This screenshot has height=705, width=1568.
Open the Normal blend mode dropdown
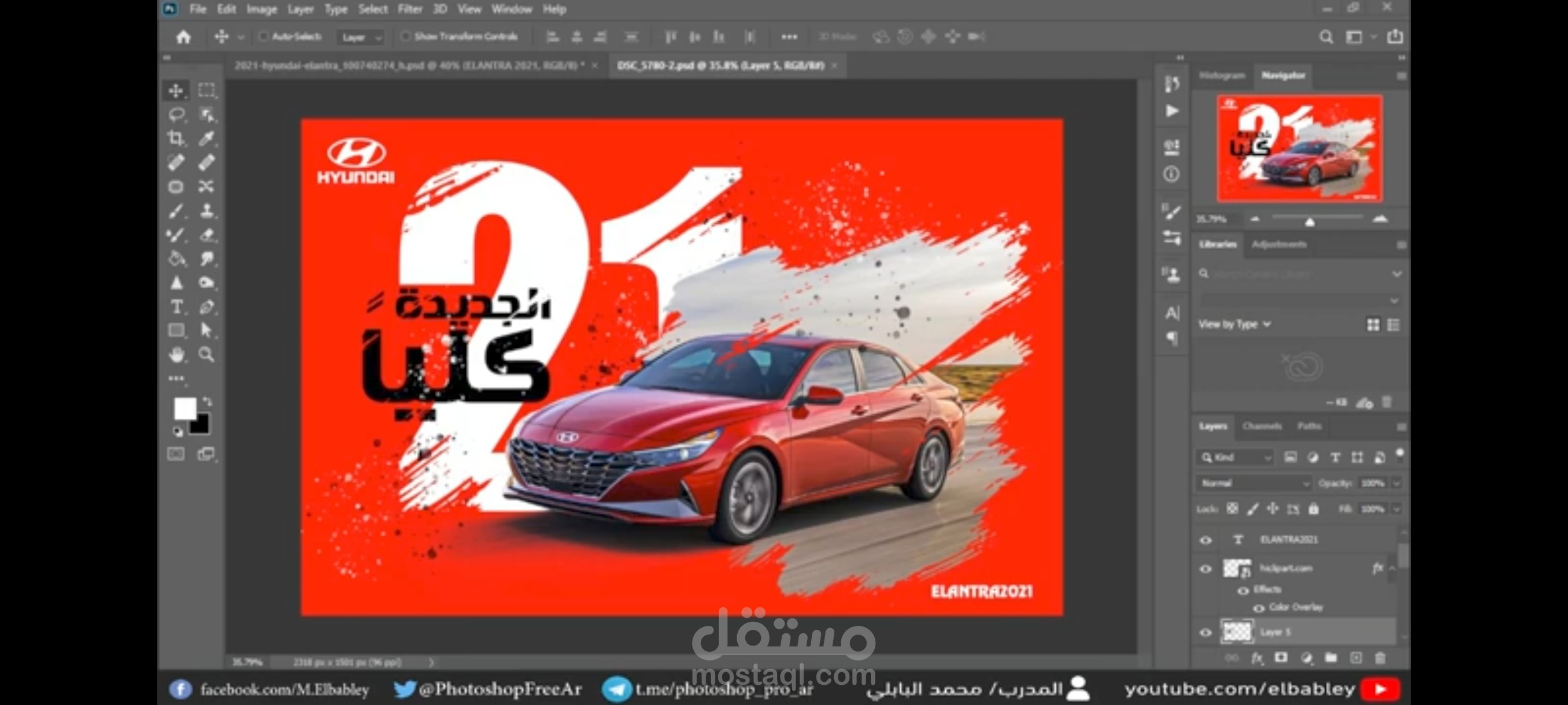(x=1254, y=484)
